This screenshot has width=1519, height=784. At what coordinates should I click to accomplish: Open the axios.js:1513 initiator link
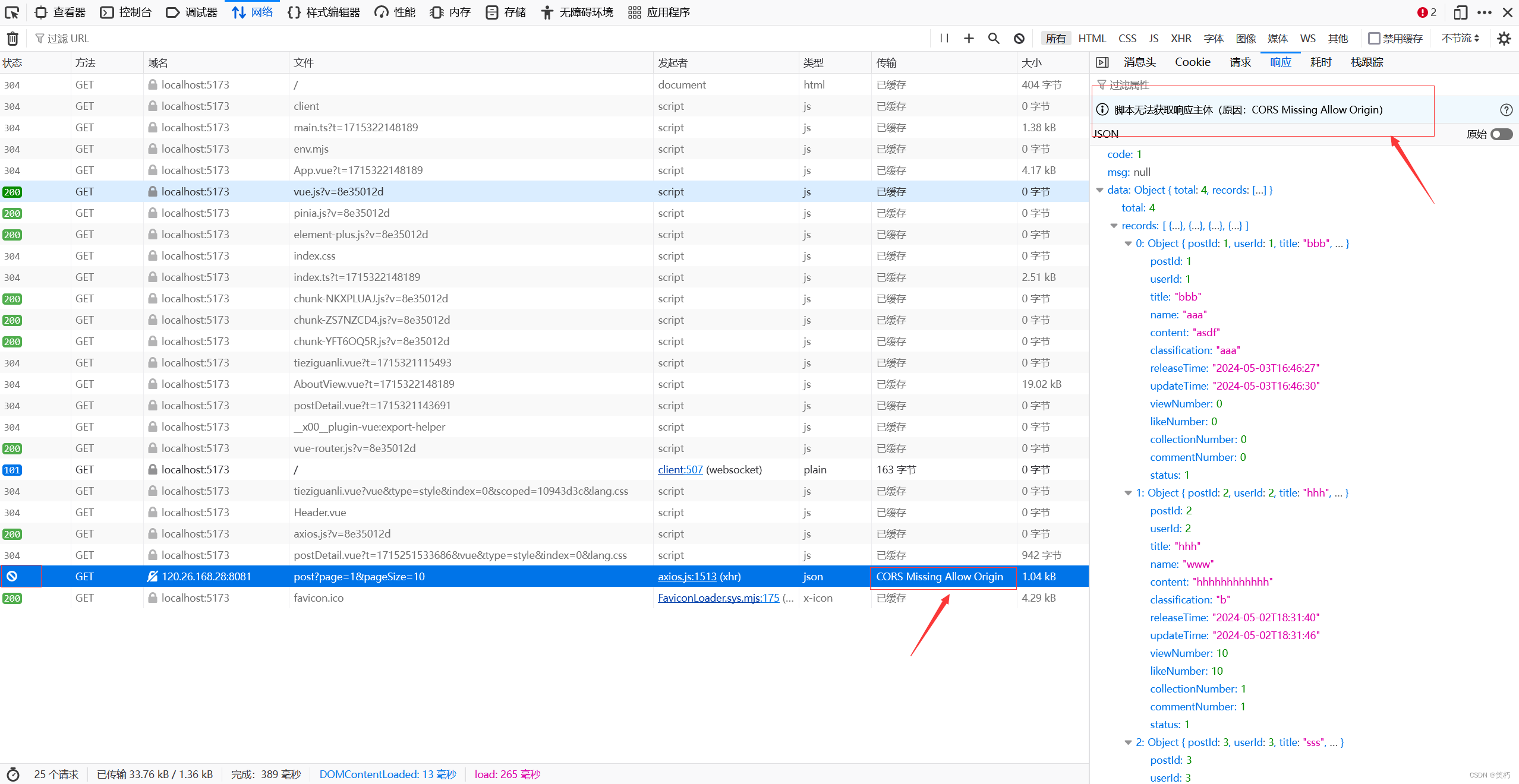coord(687,577)
